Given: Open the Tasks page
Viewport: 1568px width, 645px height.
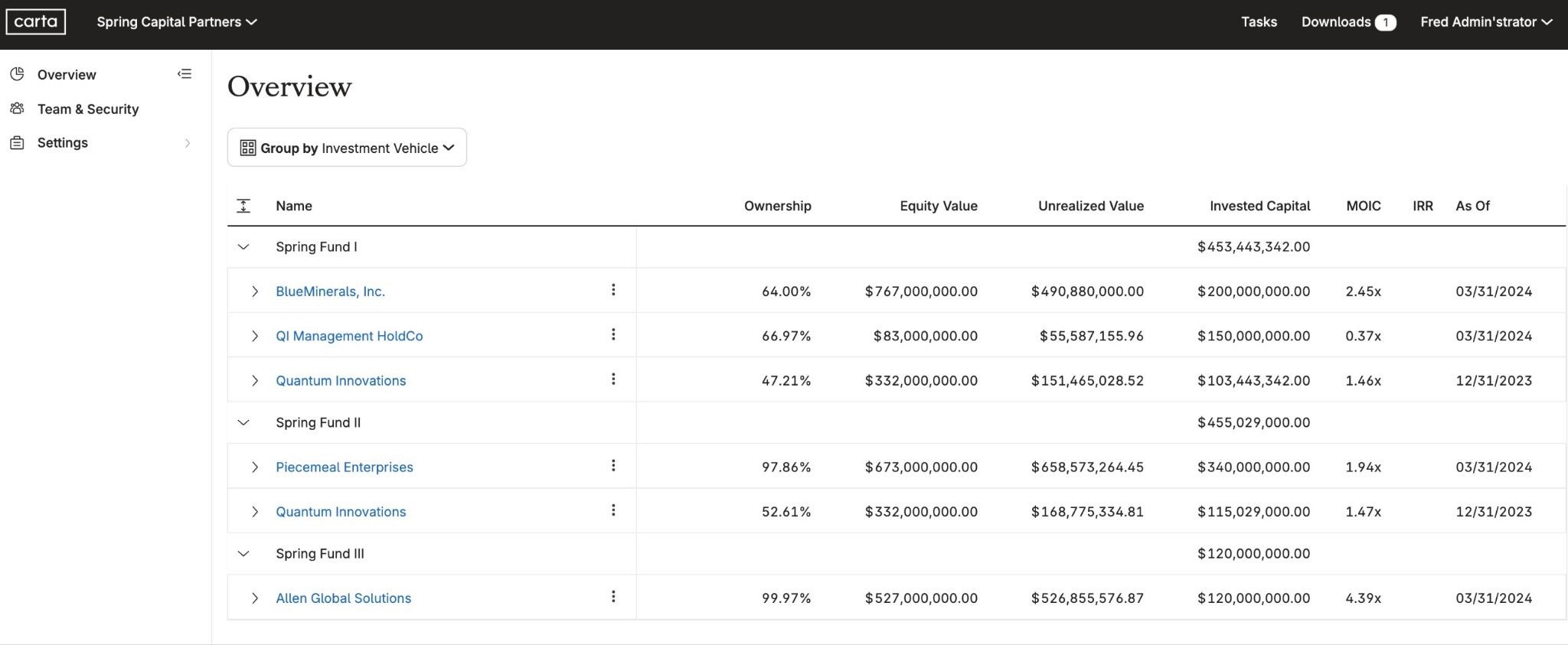Looking at the screenshot, I should click(1259, 21).
